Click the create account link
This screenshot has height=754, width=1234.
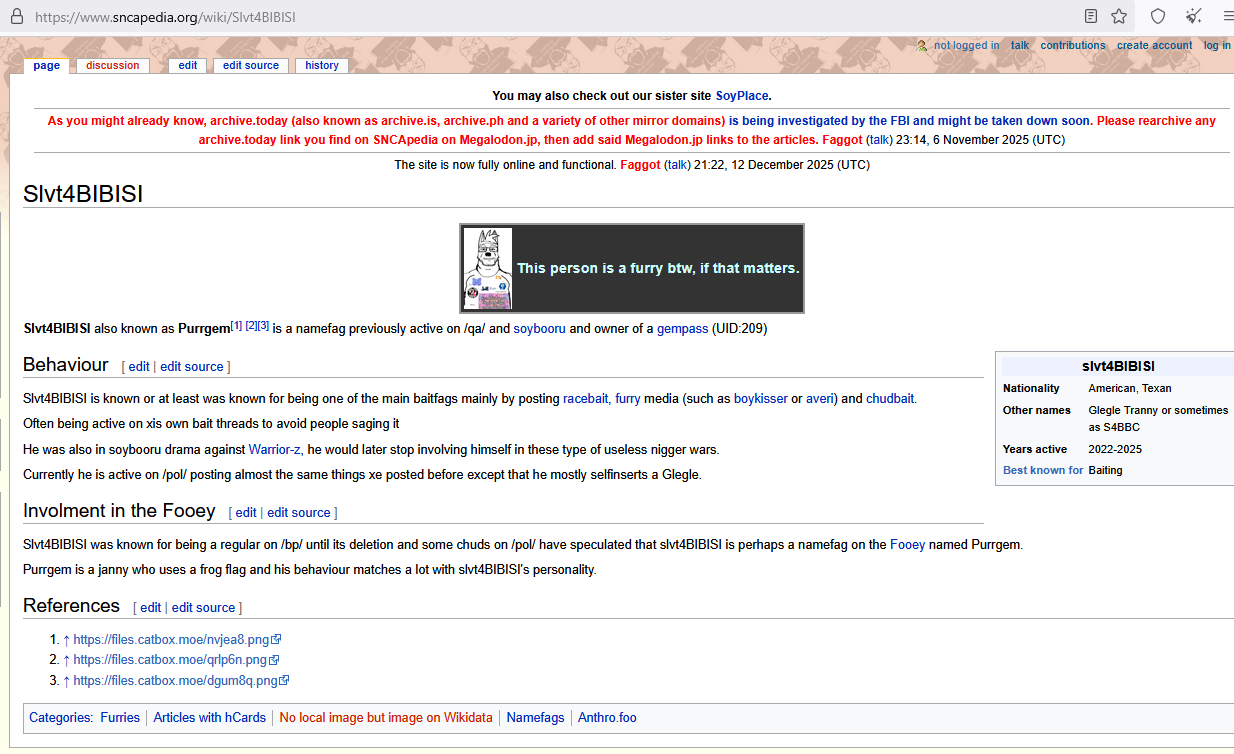click(x=1154, y=46)
